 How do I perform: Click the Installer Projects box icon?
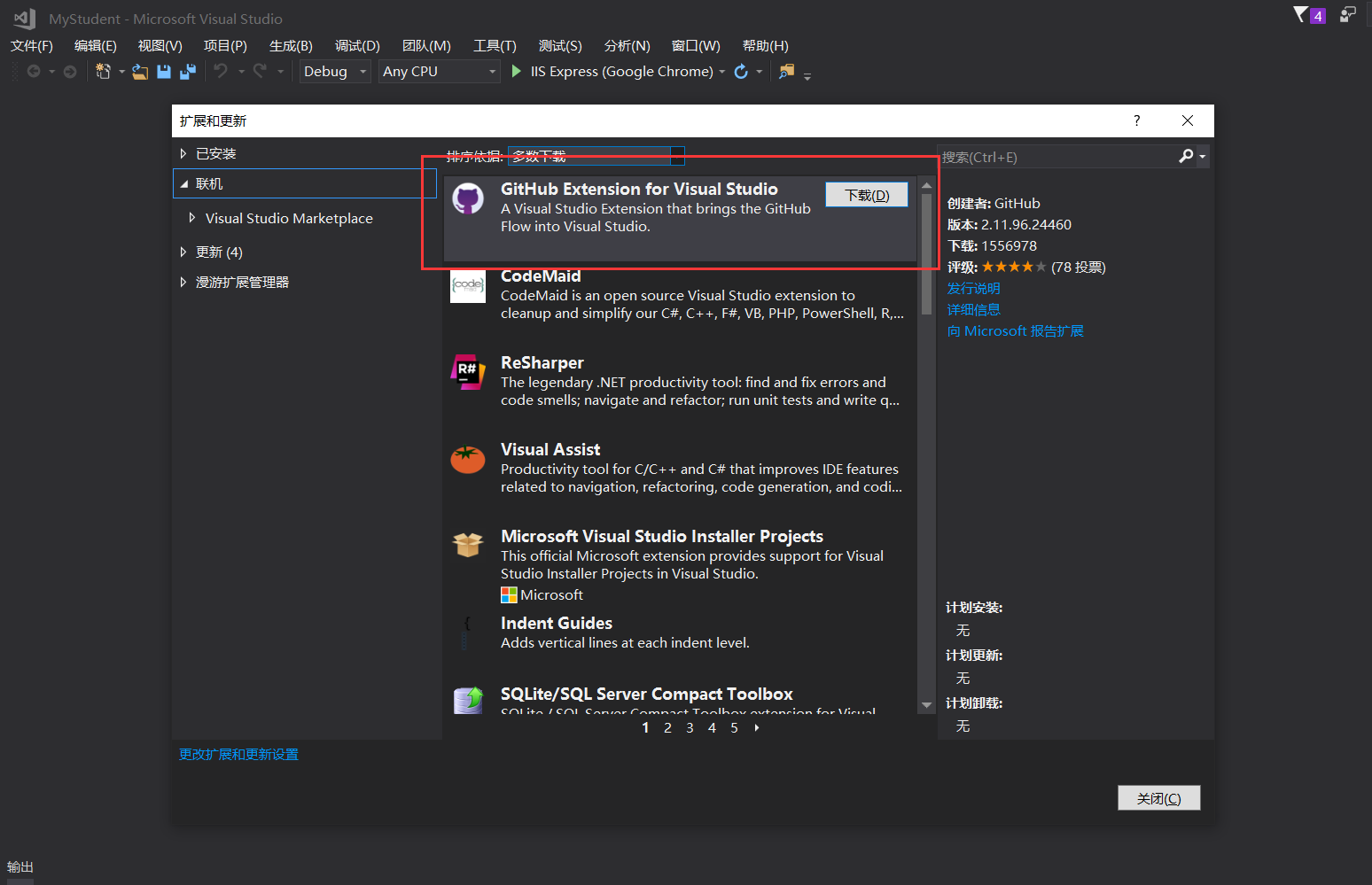coord(468,545)
